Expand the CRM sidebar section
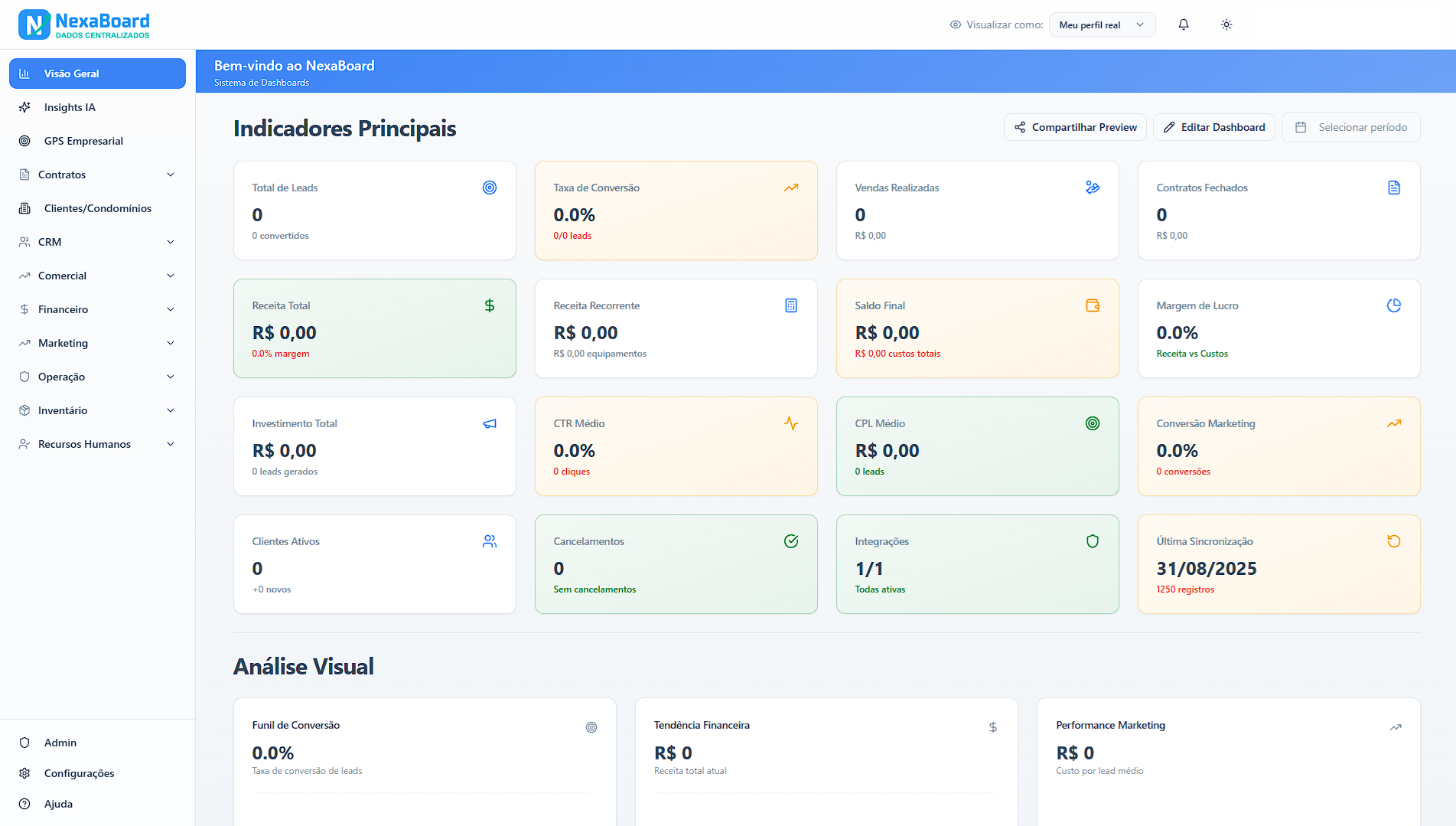1456x826 pixels. pos(97,242)
